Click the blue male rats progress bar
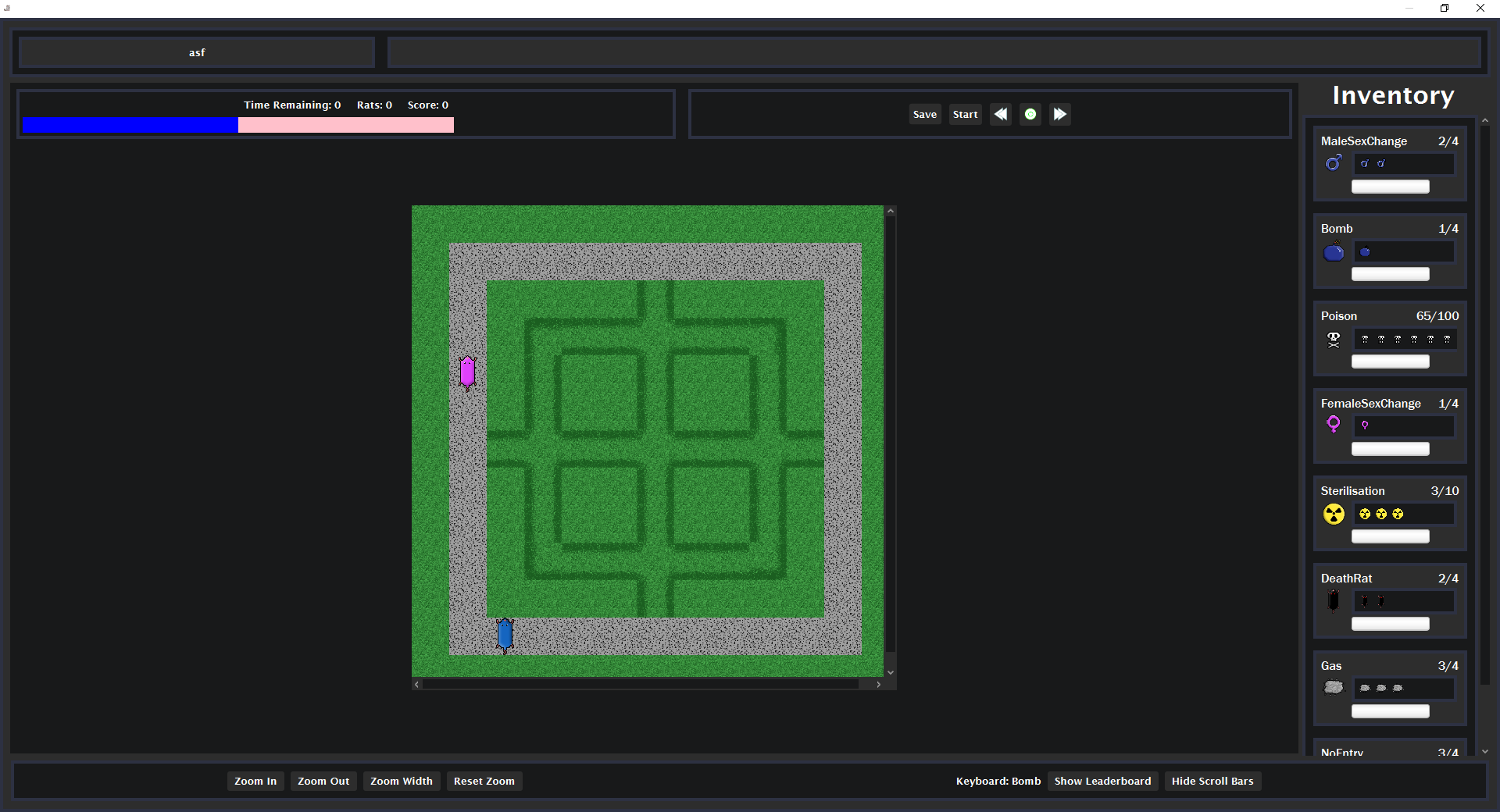 coord(130,125)
